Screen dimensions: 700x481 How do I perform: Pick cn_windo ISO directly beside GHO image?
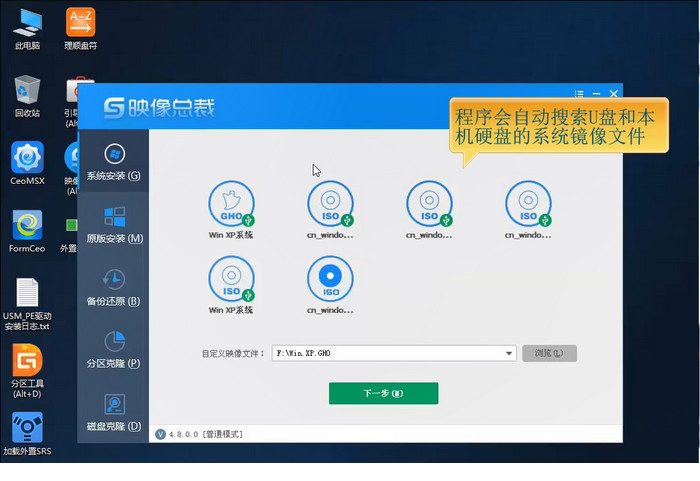point(330,209)
